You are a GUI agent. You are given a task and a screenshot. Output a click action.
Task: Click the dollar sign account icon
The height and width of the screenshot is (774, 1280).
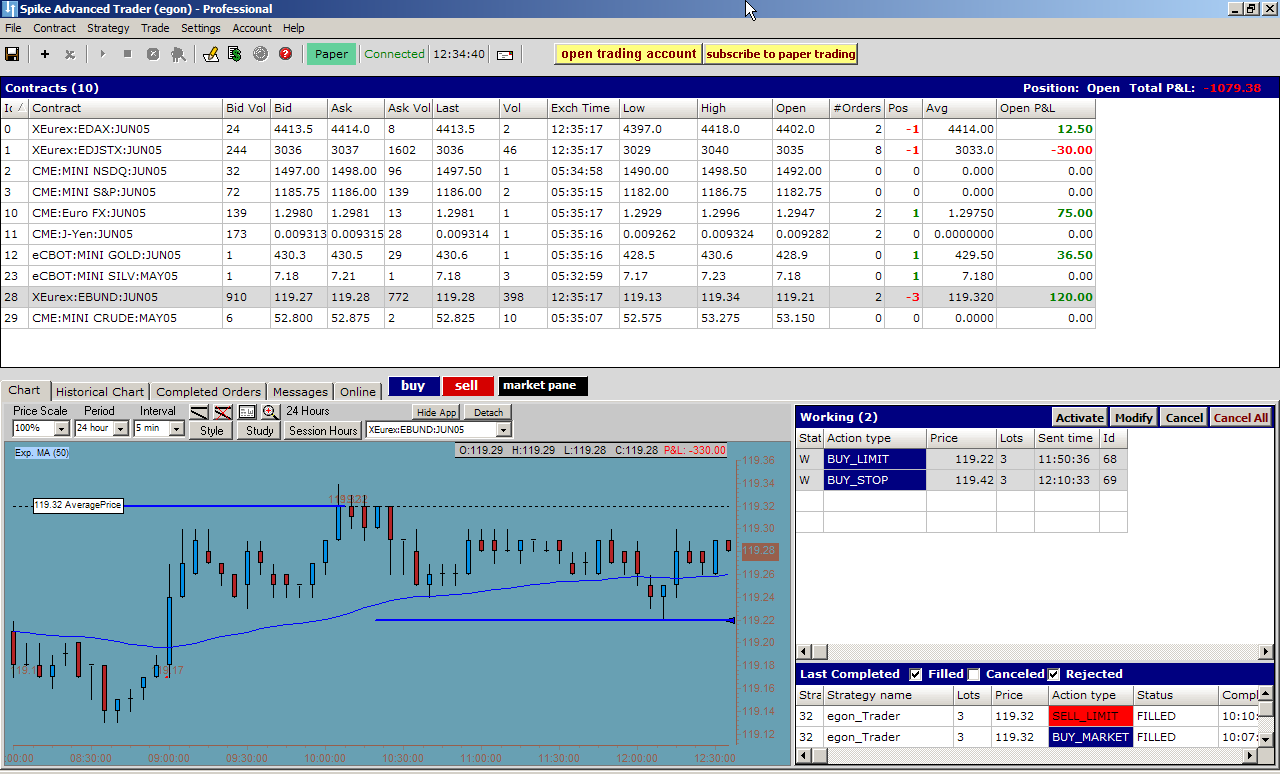pyautogui.click(x=235, y=54)
